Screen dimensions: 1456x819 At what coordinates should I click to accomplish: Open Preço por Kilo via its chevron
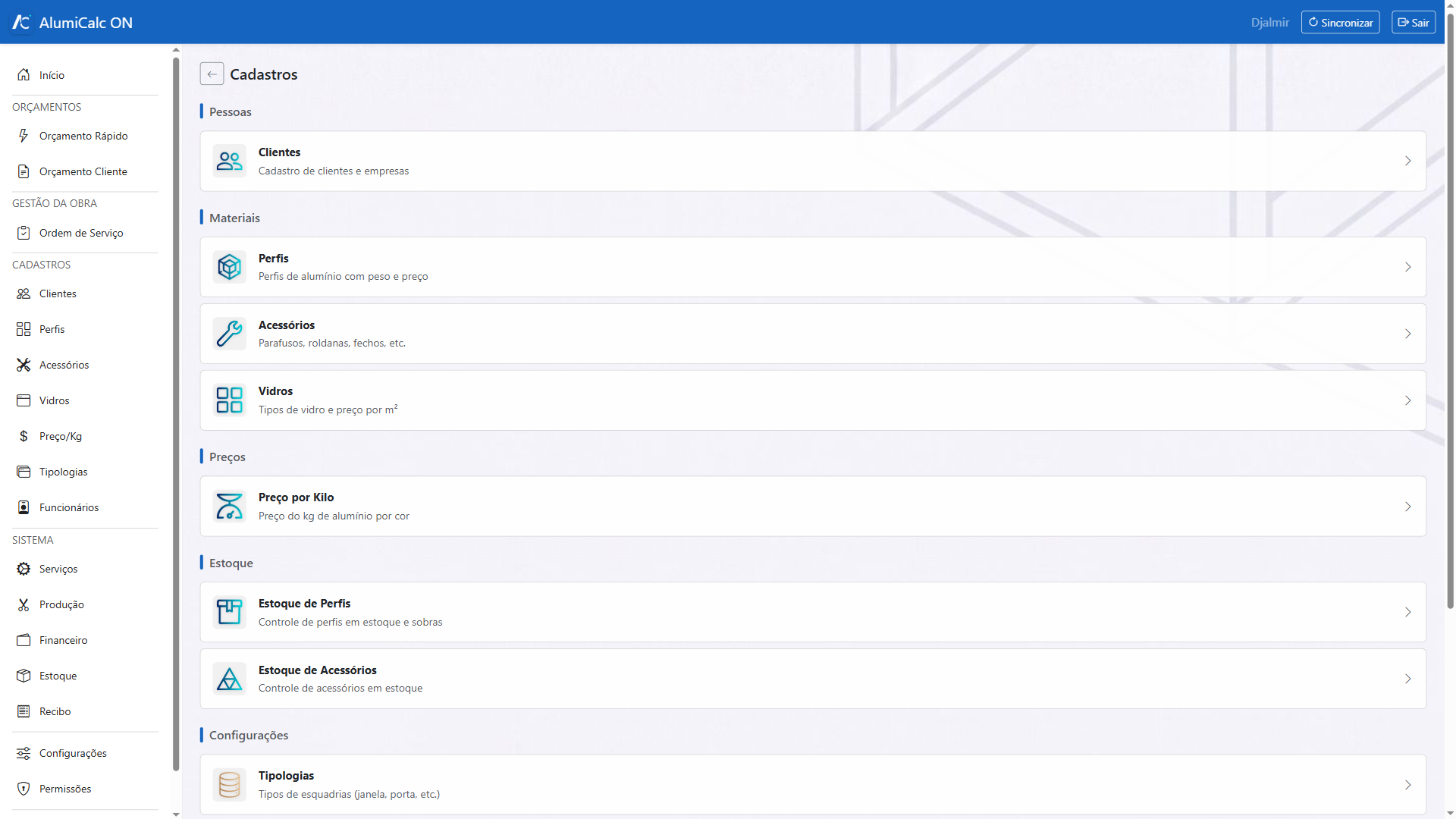pos(1407,507)
